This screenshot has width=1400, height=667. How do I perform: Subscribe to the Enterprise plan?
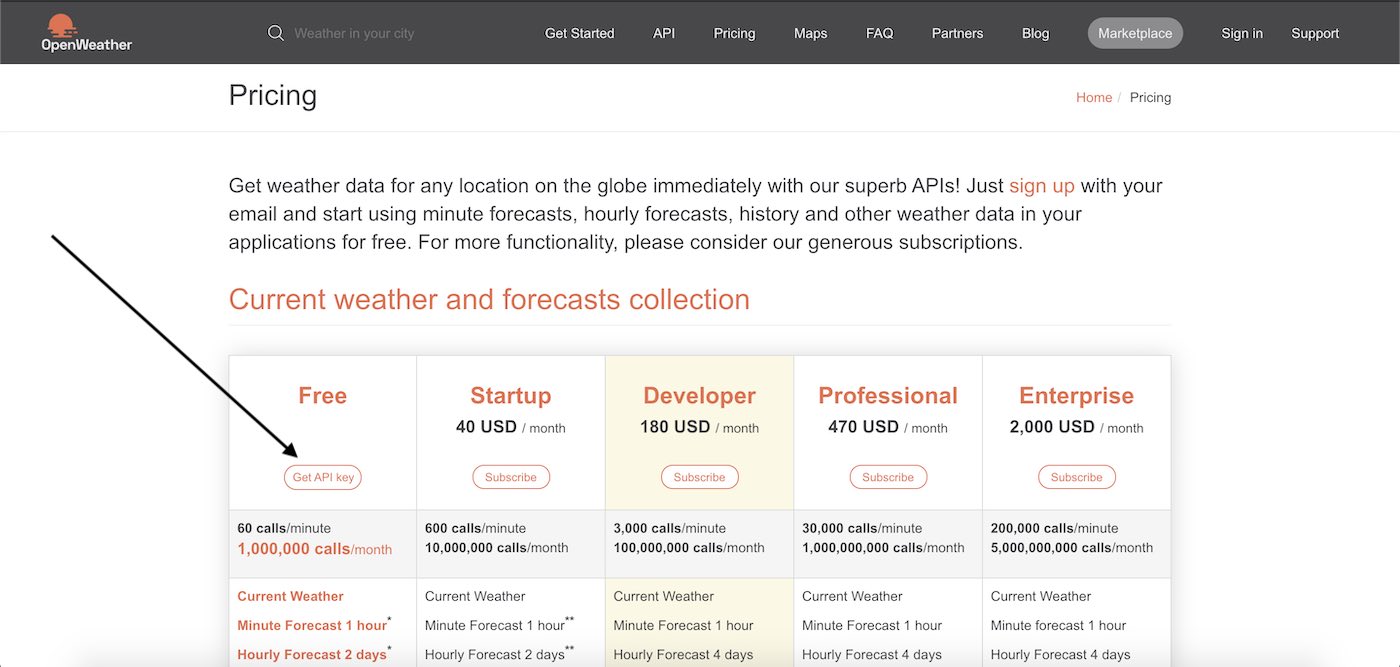point(1076,477)
